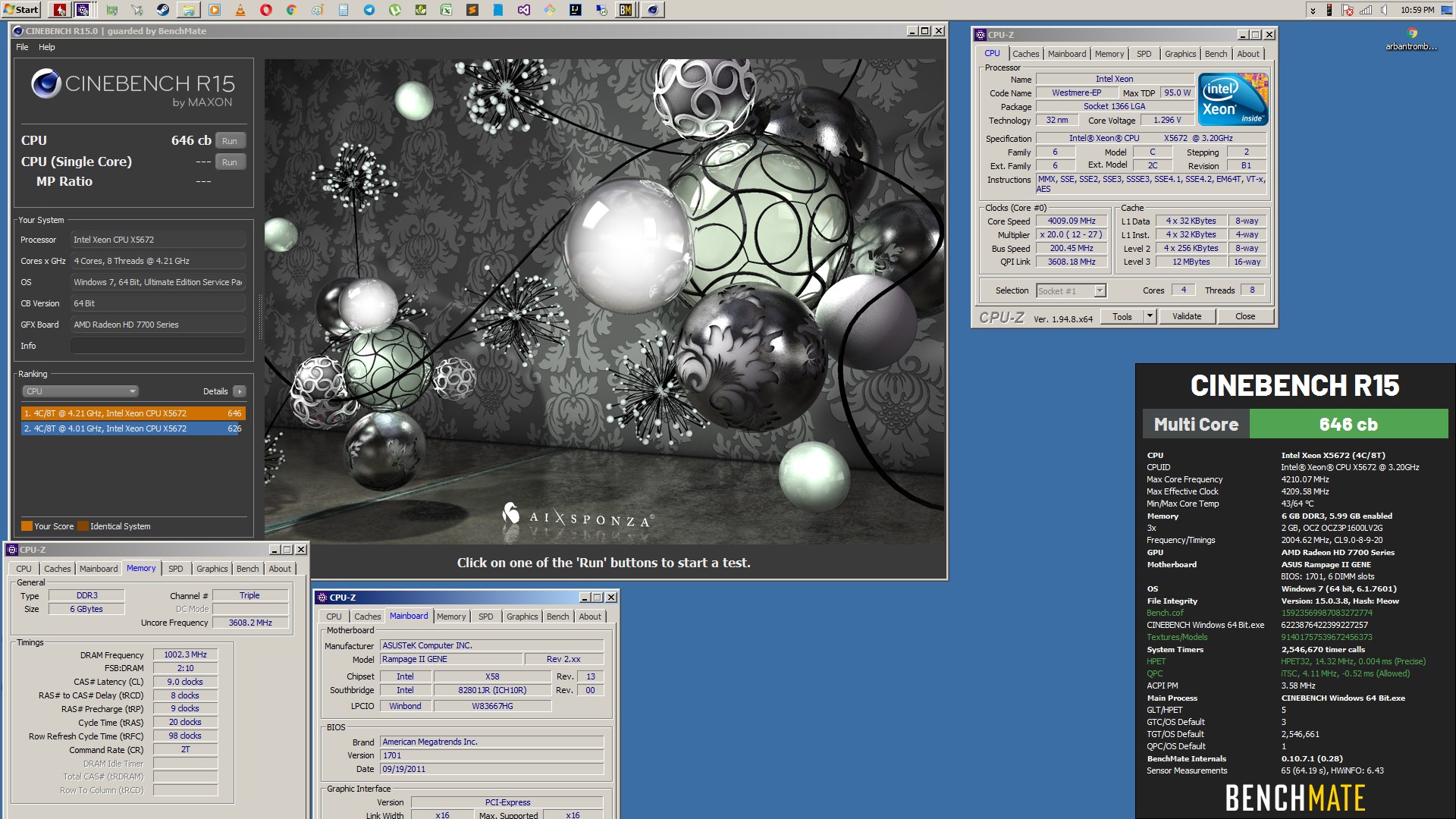Launch Excel from the taskbar
The image size is (1456, 819).
tap(447, 10)
